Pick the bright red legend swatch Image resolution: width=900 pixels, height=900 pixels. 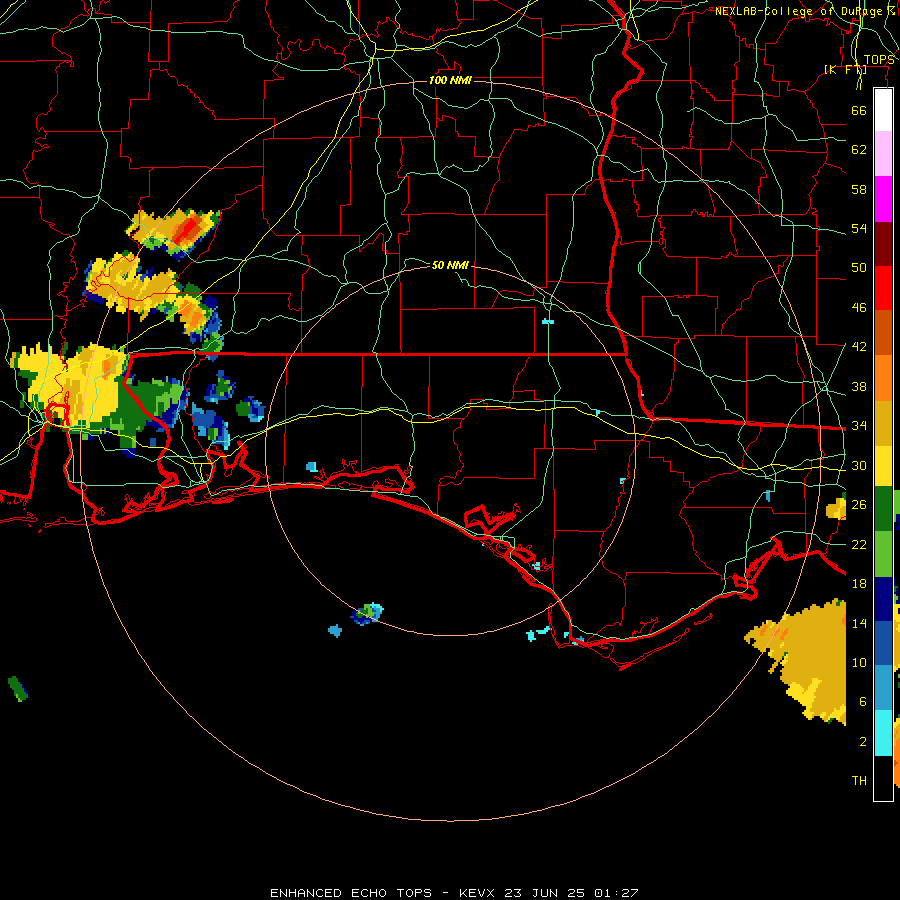pos(883,288)
